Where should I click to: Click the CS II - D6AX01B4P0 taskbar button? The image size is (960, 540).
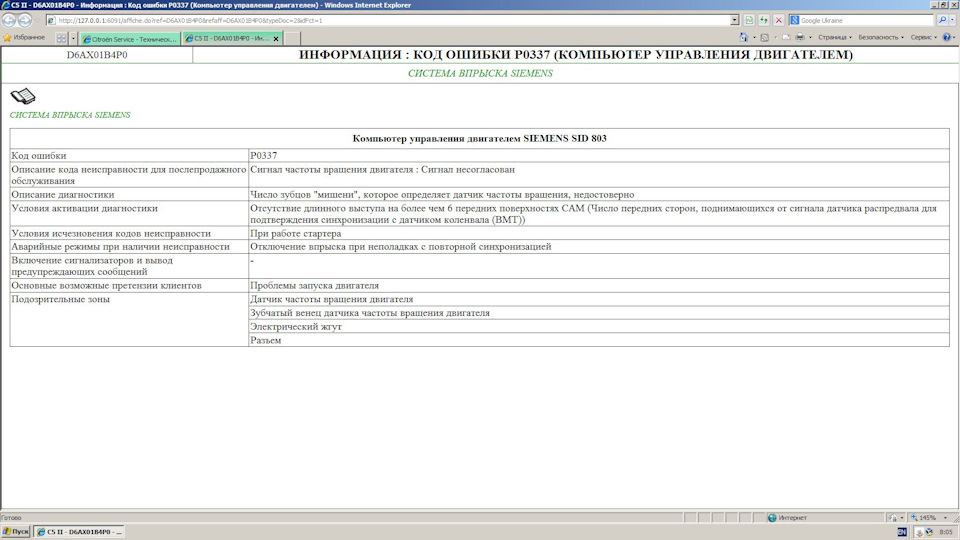tap(80, 531)
